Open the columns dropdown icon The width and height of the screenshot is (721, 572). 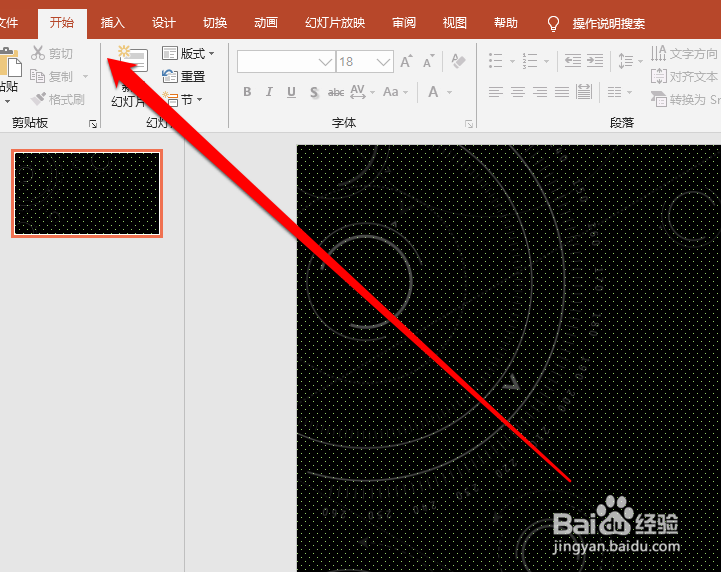(619, 92)
